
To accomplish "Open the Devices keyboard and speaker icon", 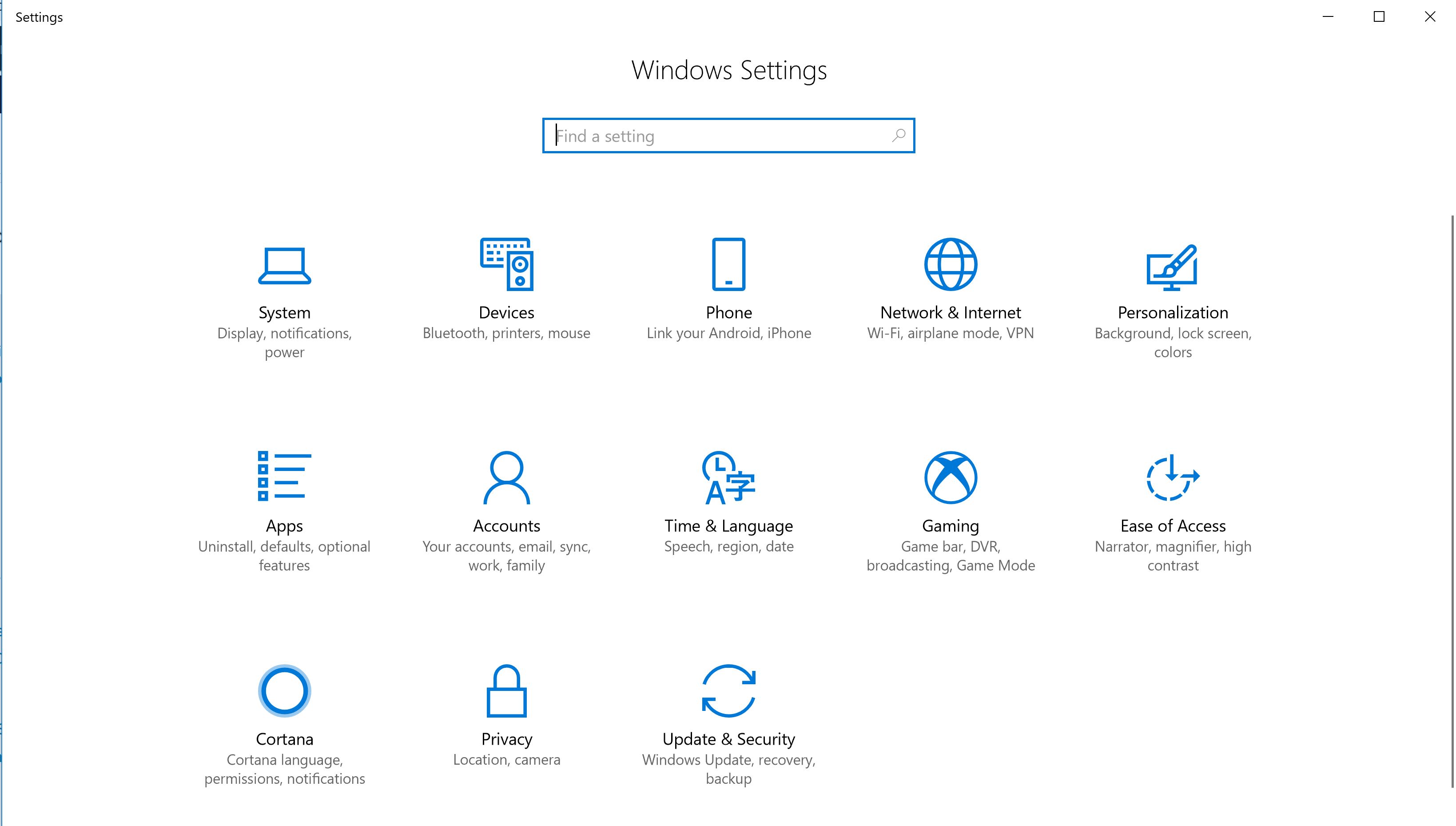I will click(x=506, y=264).
